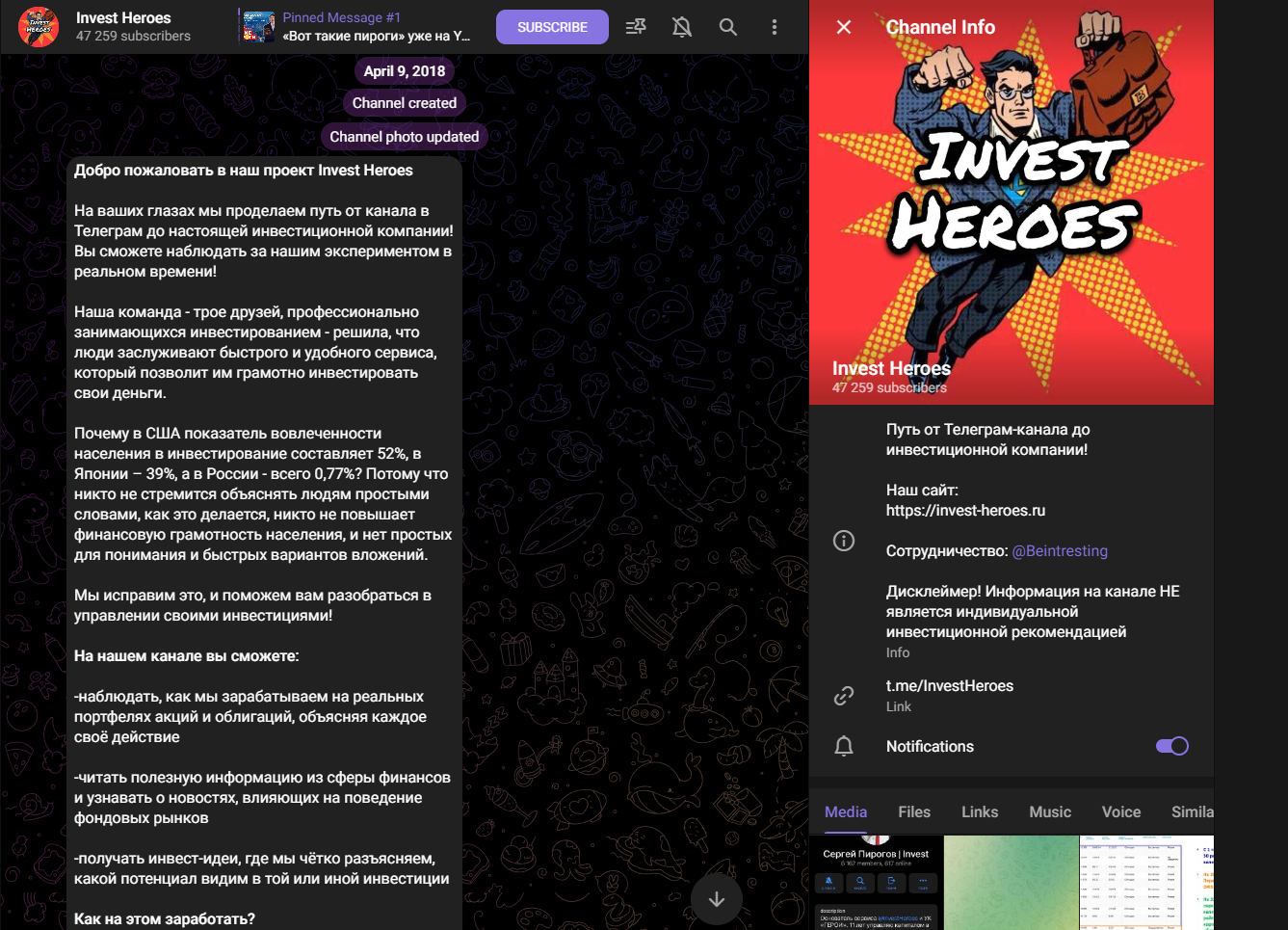Open the three-dot more options menu
Viewport: 1288px width, 930px height.
[775, 27]
